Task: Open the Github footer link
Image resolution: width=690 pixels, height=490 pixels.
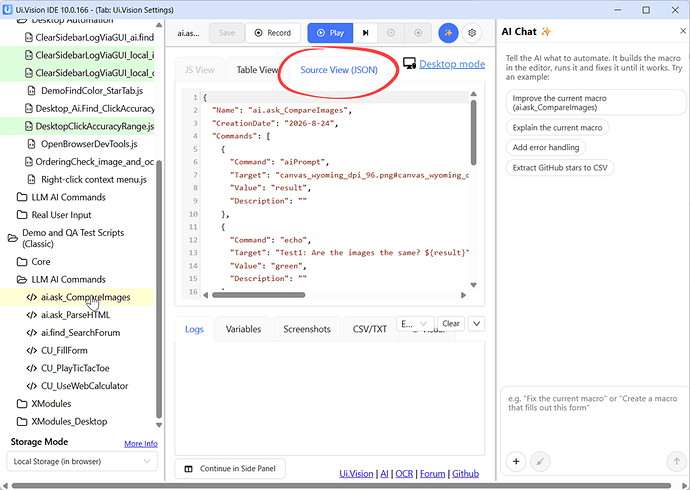Action: [x=465, y=474]
